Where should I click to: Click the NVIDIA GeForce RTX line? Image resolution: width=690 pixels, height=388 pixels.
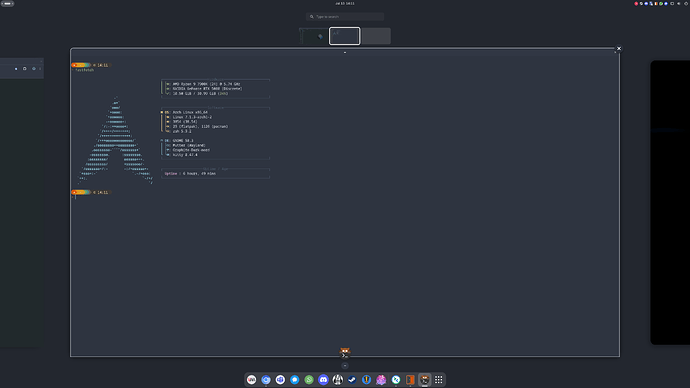pos(204,88)
